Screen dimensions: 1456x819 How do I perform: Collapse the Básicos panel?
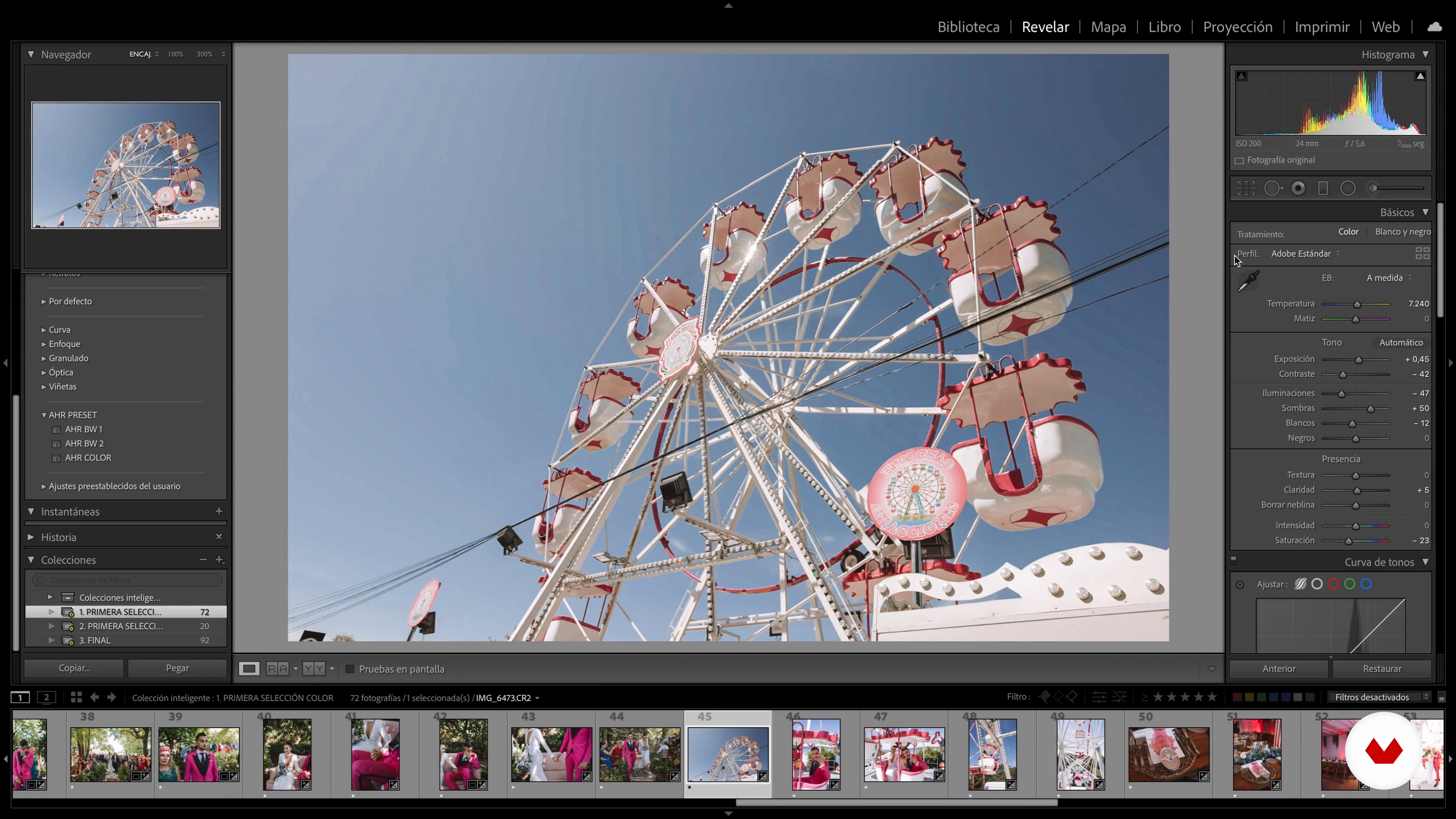[1426, 212]
